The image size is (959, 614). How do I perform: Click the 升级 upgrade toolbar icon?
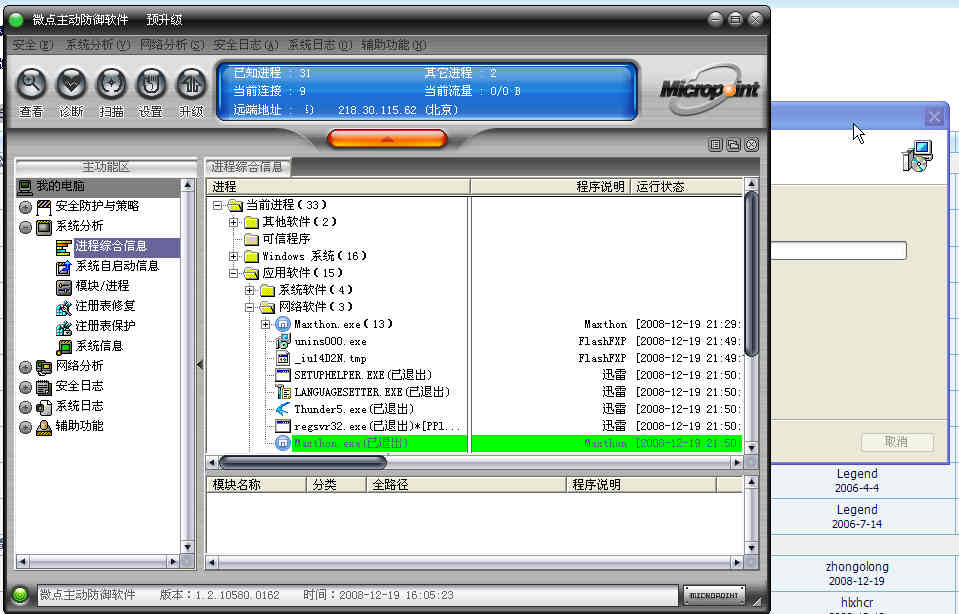191,84
